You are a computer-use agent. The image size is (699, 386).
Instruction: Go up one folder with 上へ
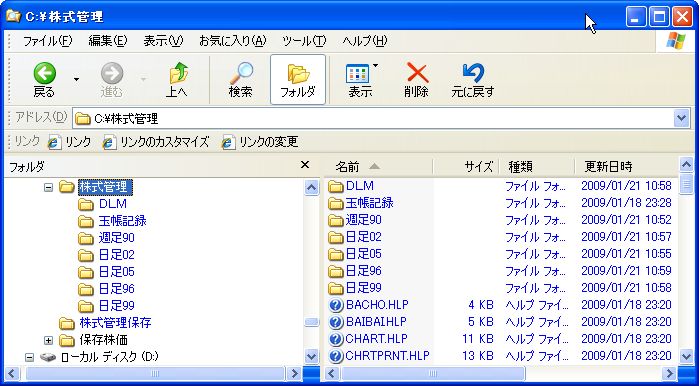(x=177, y=80)
